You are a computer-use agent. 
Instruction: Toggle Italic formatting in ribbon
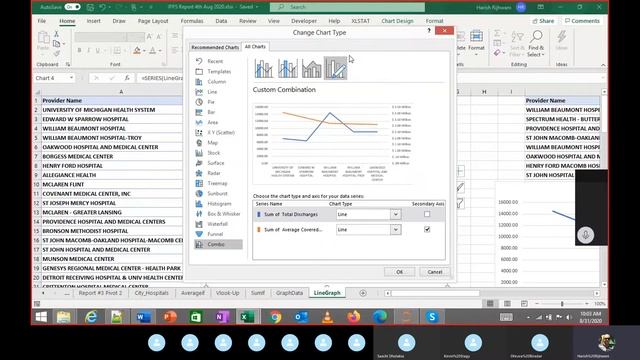coord(88,50)
